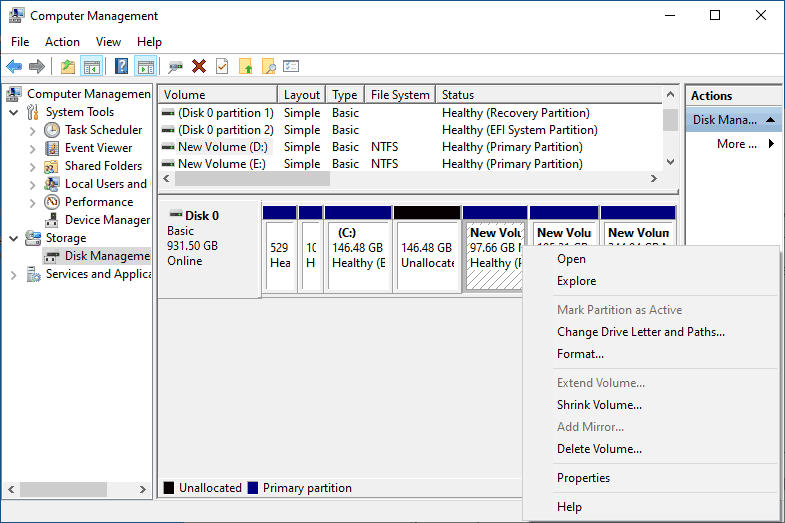Click the Up one level folder icon
The image size is (785, 523).
pos(68,66)
